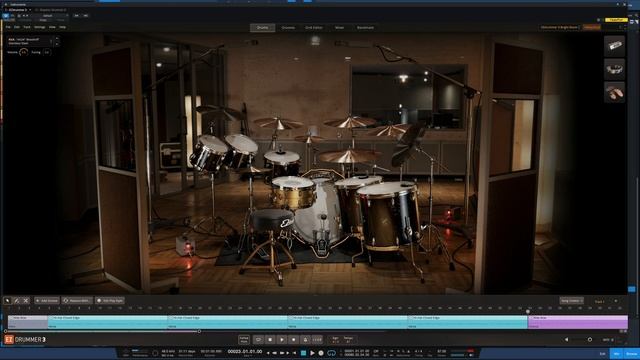Open the Browse view in host DAW

[631, 353]
